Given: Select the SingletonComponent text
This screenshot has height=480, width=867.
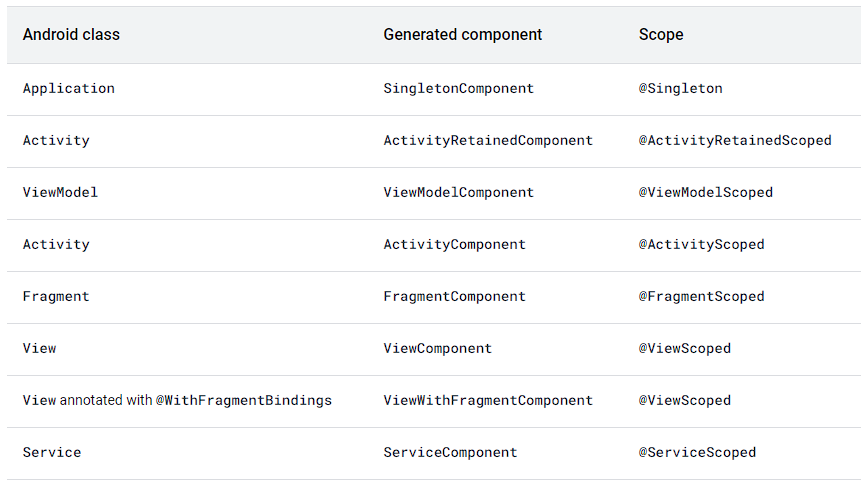Looking at the screenshot, I should pyautogui.click(x=458, y=88).
